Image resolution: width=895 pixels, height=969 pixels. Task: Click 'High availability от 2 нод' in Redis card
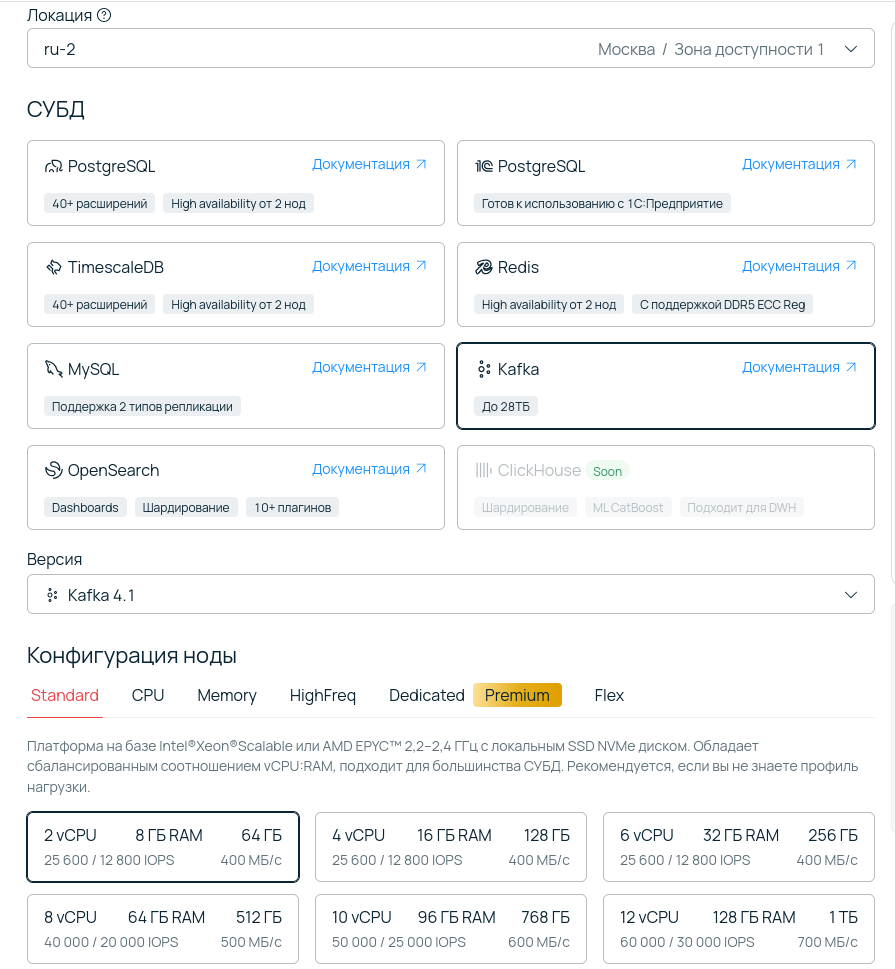point(549,305)
